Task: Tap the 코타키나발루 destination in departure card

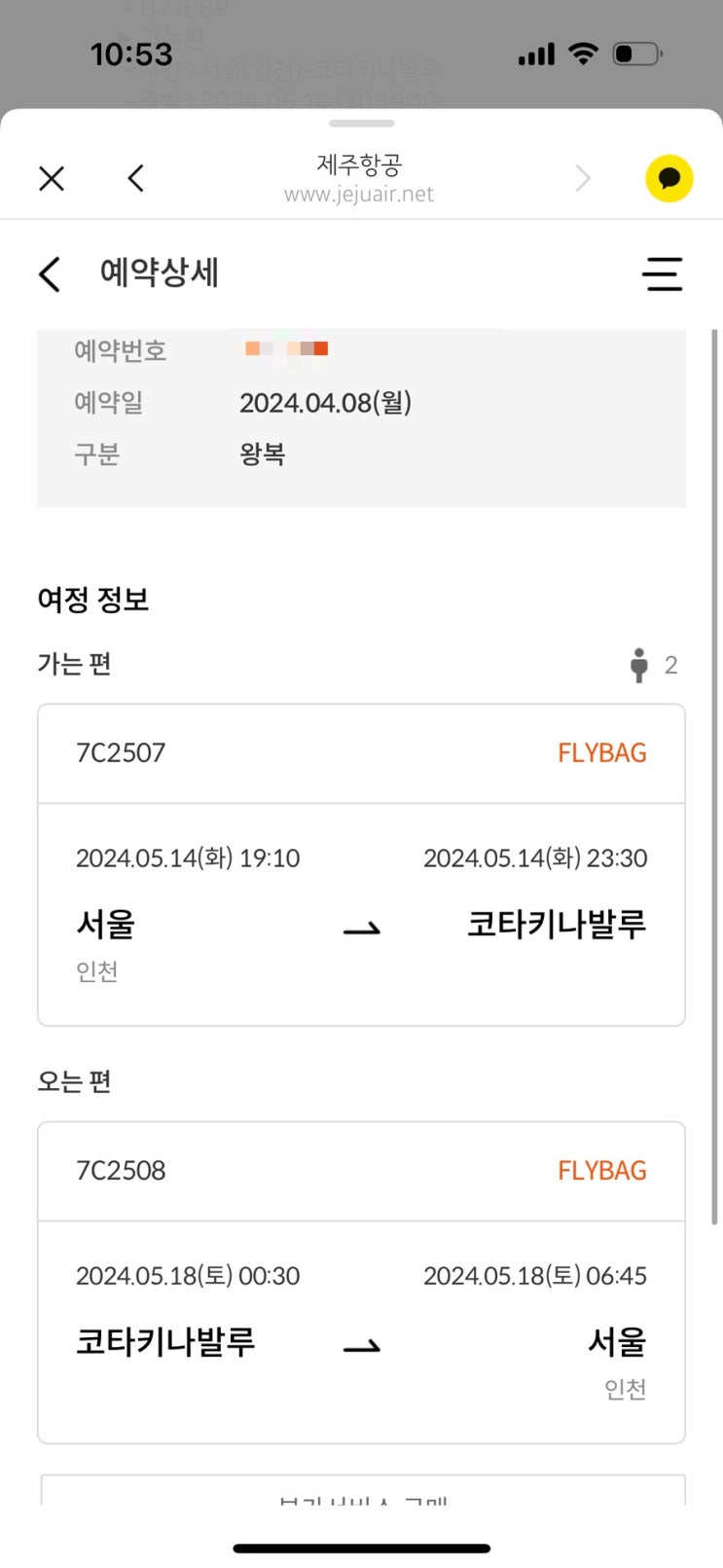Action: tap(557, 924)
